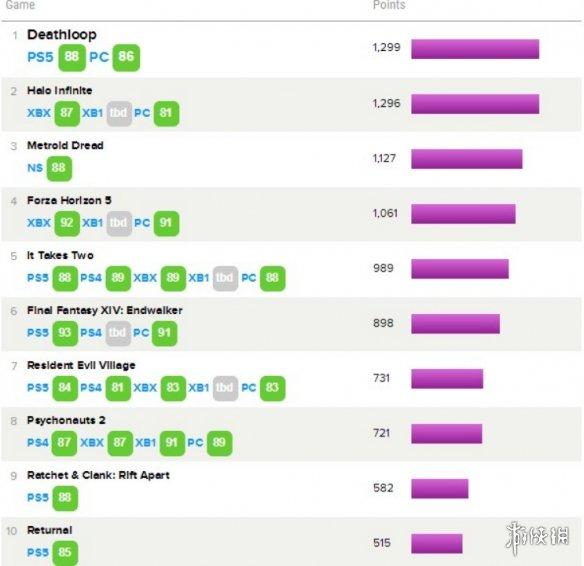Click Halo Infinite XB1 tbd badge

[119, 113]
